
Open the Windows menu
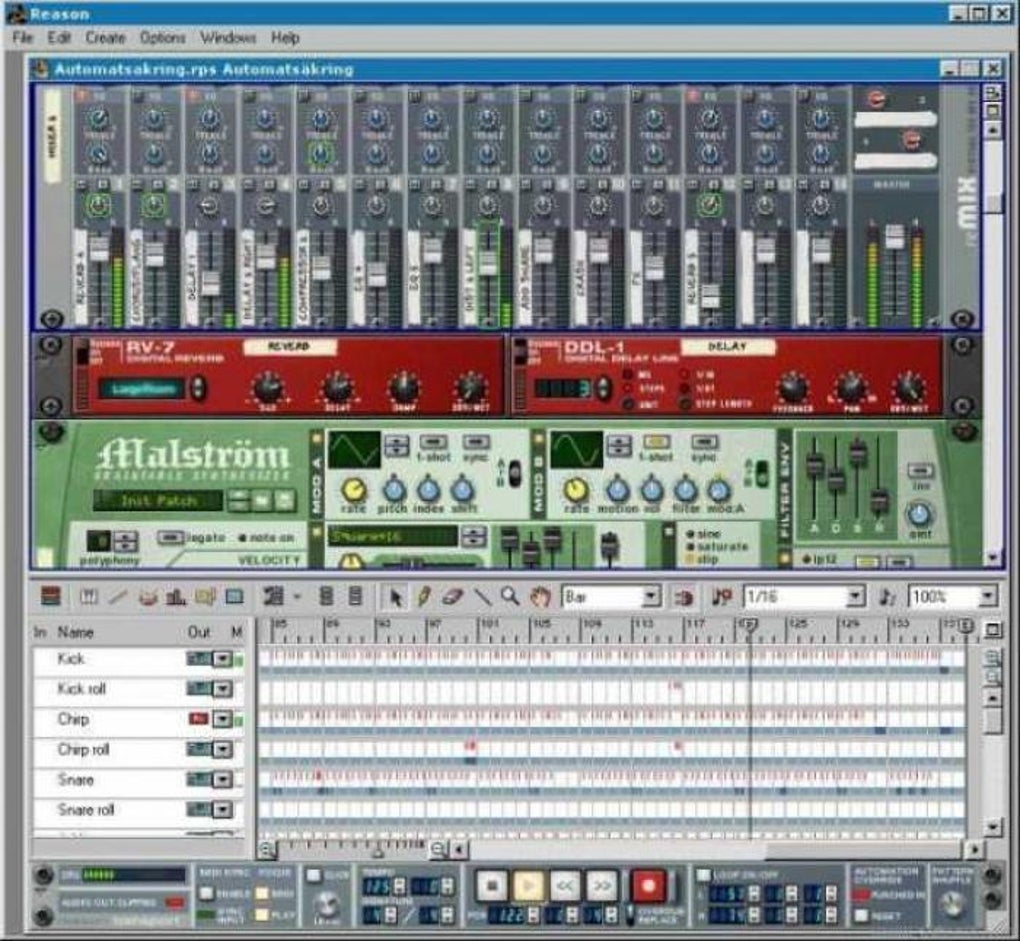tap(228, 38)
